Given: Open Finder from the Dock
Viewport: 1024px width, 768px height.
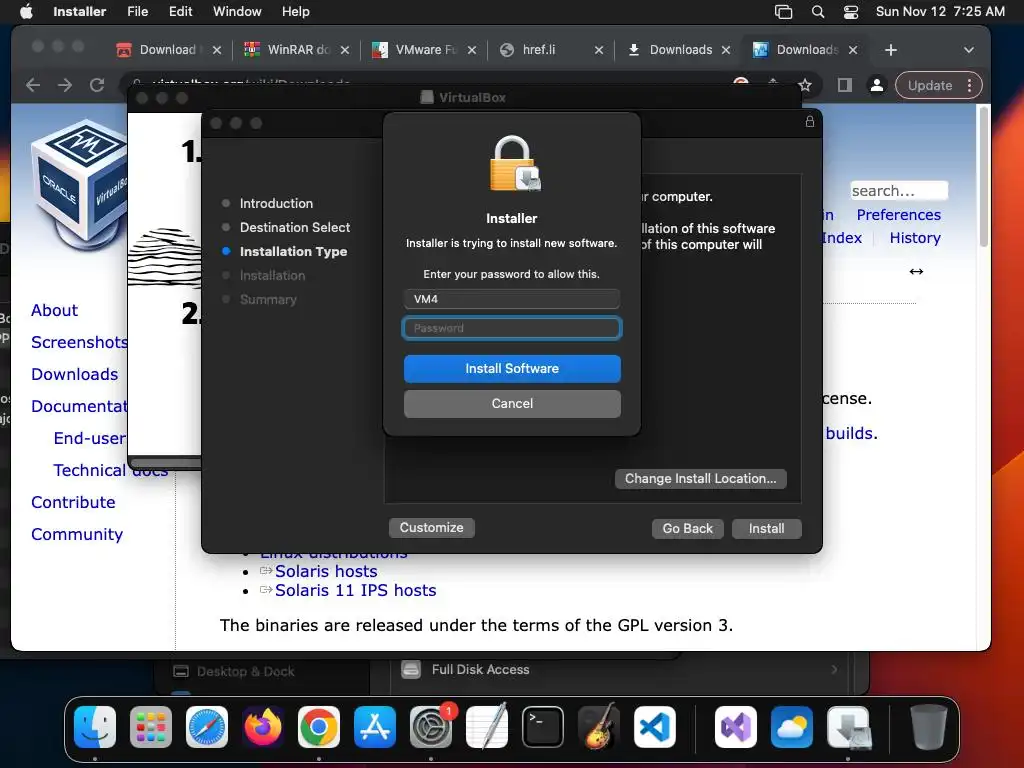Looking at the screenshot, I should click(95, 727).
